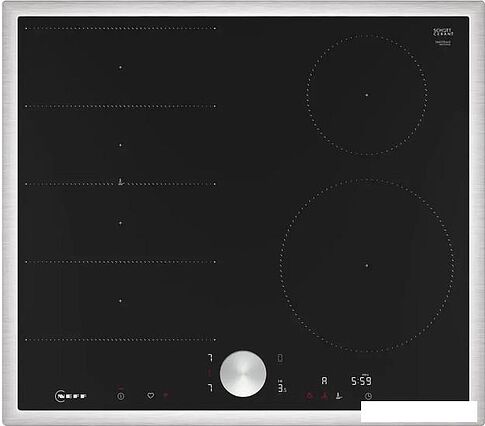Viewport: 485px width, 426px height.
Task: Touch the centre of the small round zone
Action: pyautogui.click(x=367, y=95)
